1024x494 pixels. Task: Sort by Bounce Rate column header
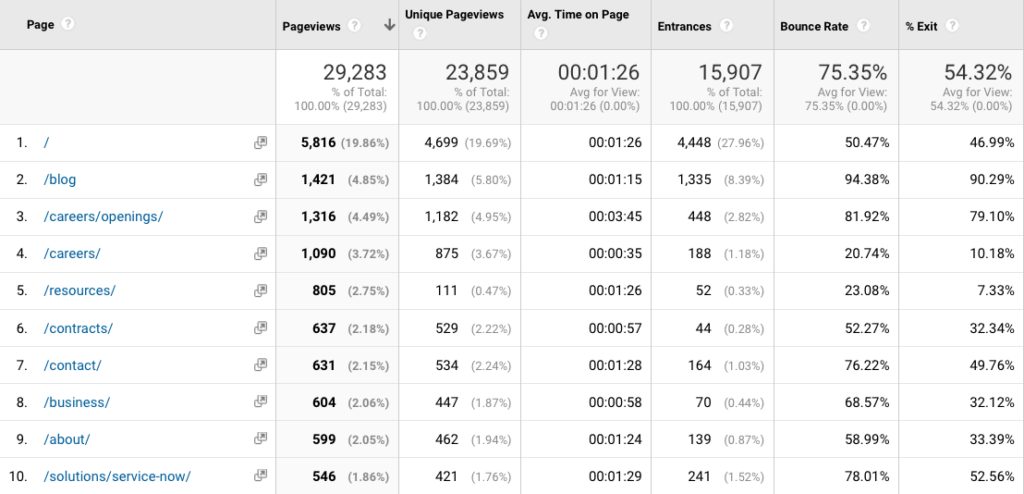(814, 26)
